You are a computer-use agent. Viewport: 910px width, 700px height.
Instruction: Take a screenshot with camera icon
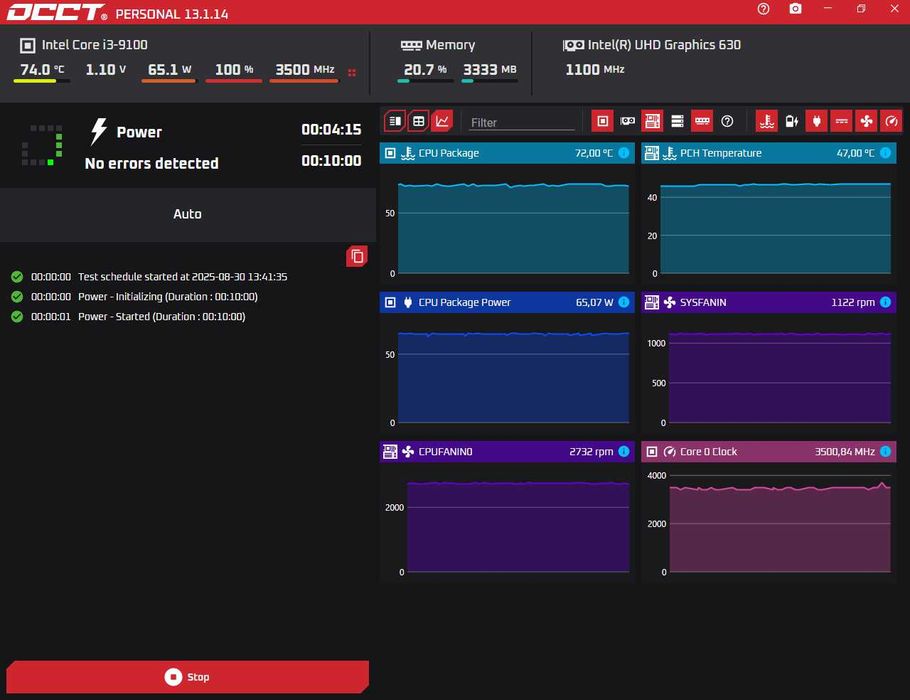click(x=796, y=9)
